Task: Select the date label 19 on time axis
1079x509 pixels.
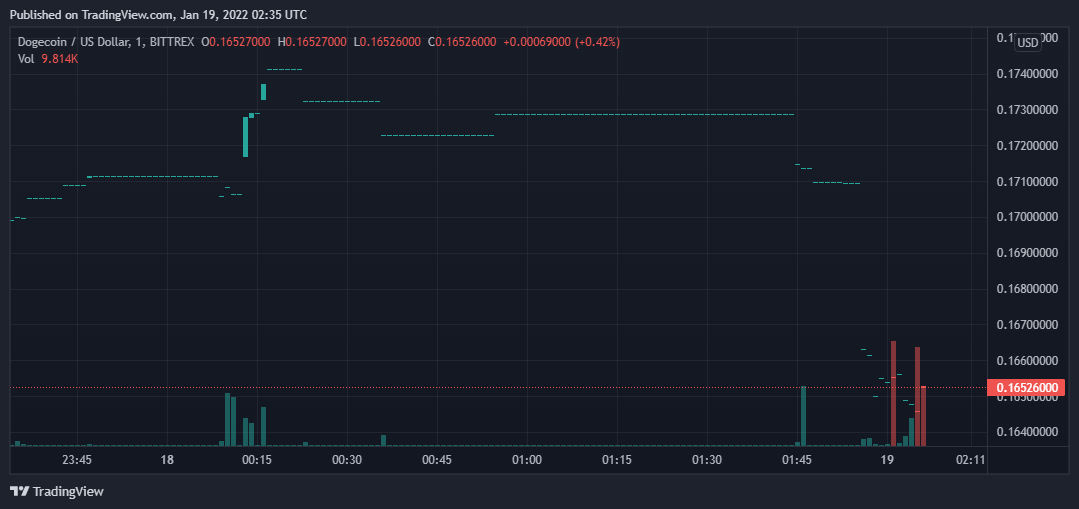Action: (x=886, y=460)
